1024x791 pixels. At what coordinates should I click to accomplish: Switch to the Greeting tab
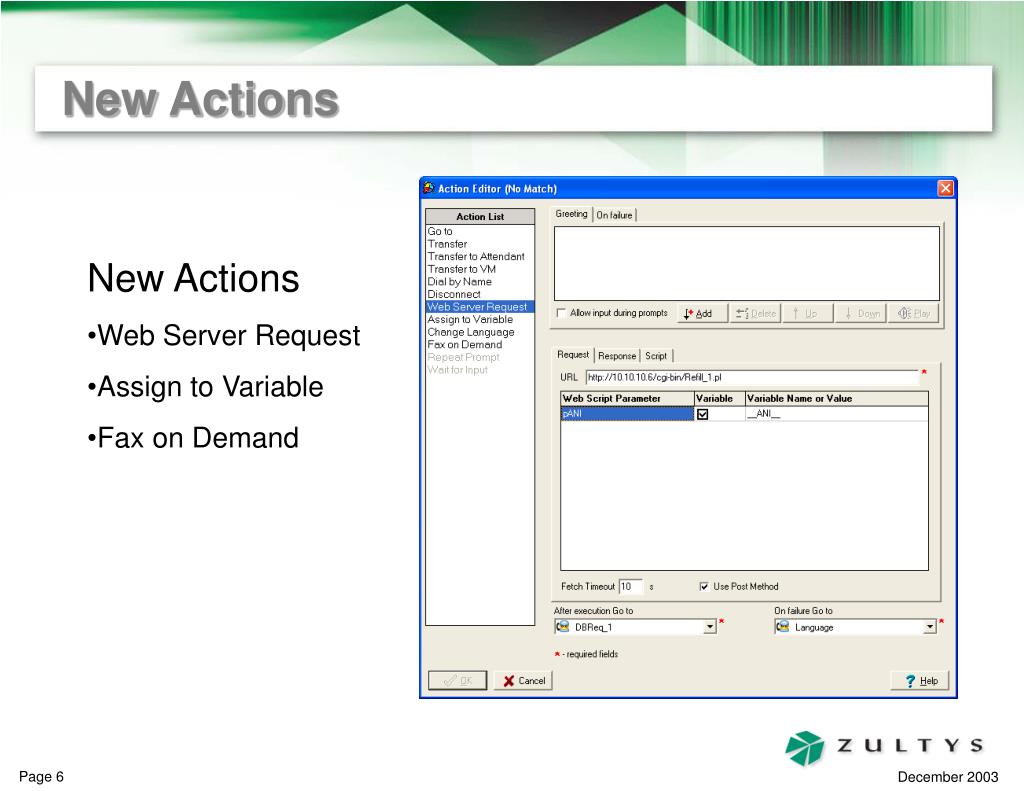(x=571, y=214)
